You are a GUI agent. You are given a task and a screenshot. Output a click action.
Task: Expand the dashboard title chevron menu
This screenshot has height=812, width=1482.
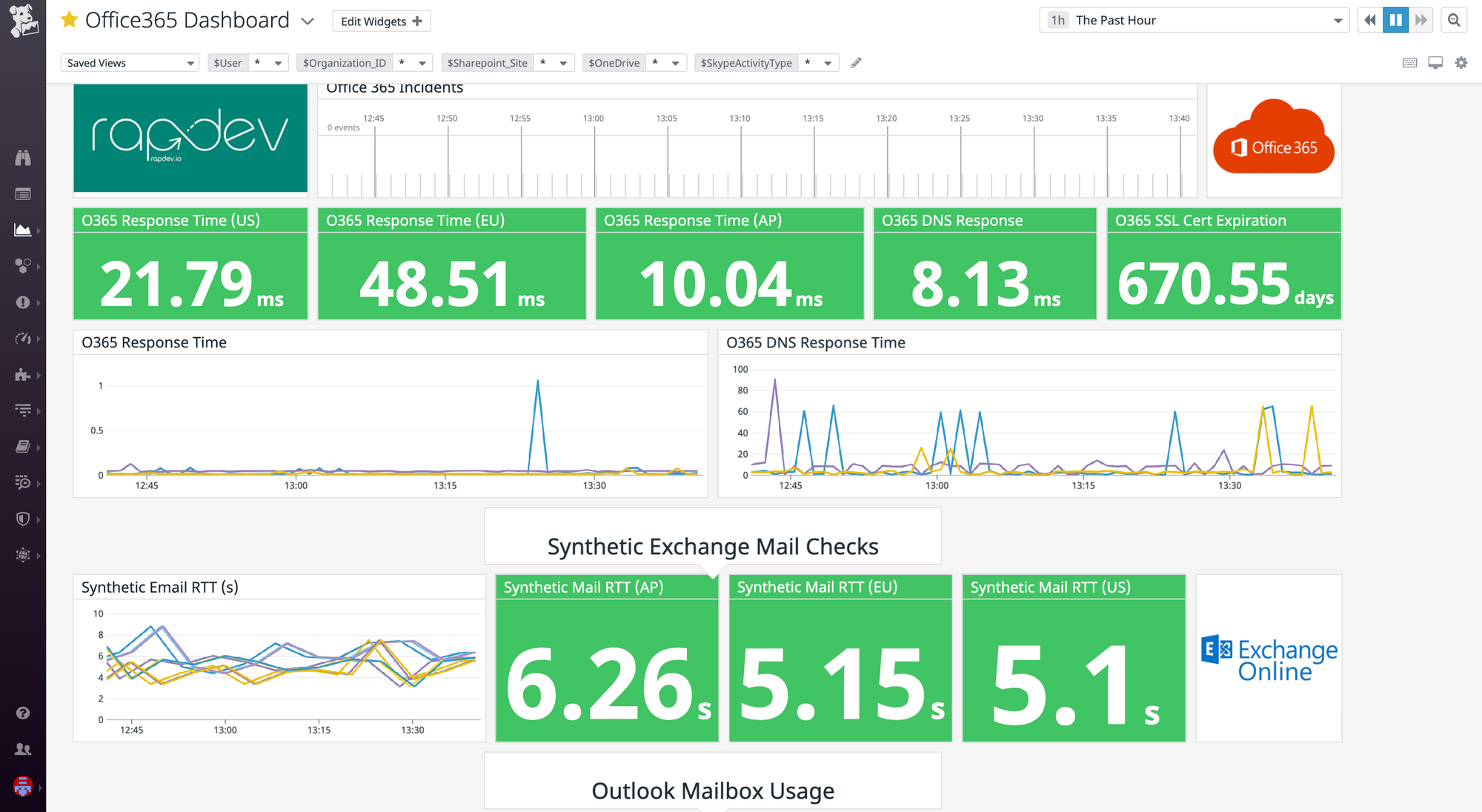tap(308, 21)
